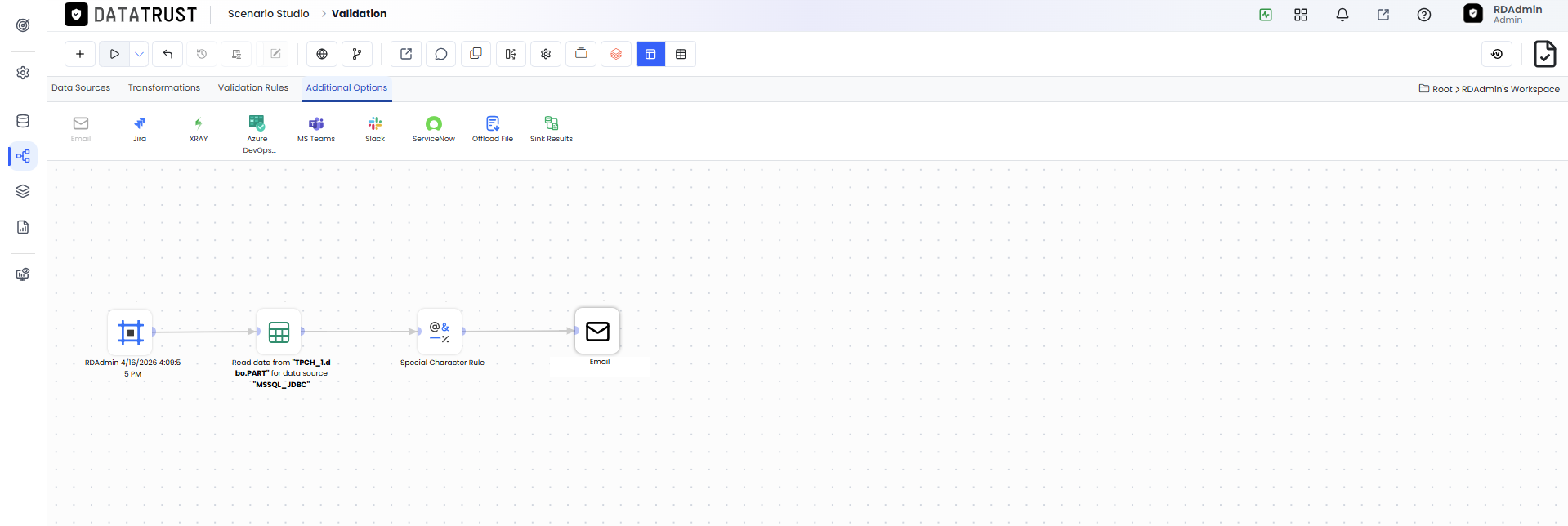
Task: Select the start node on canvas
Action: click(131, 332)
